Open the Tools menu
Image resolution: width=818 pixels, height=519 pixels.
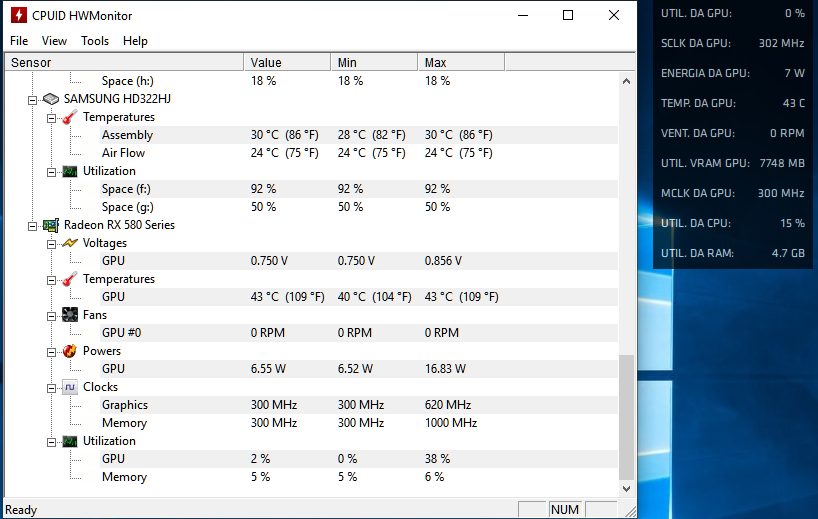[x=95, y=41]
